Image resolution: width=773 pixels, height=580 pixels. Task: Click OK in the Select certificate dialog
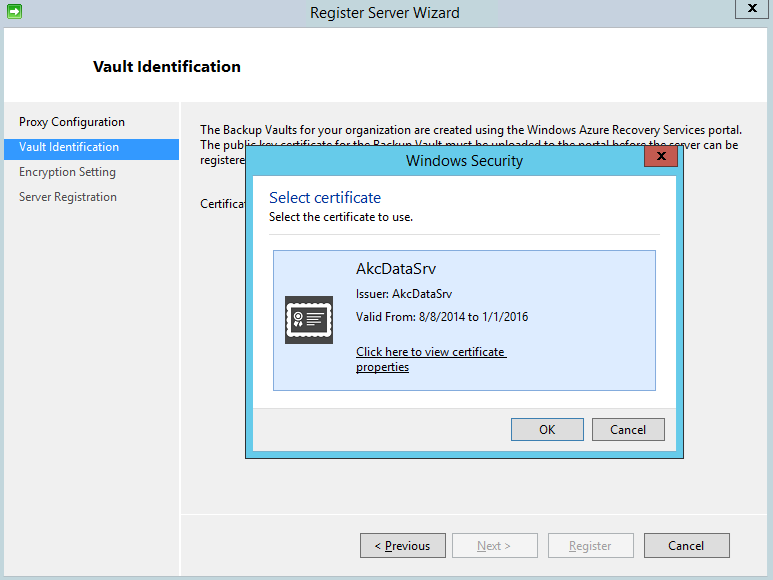point(547,430)
